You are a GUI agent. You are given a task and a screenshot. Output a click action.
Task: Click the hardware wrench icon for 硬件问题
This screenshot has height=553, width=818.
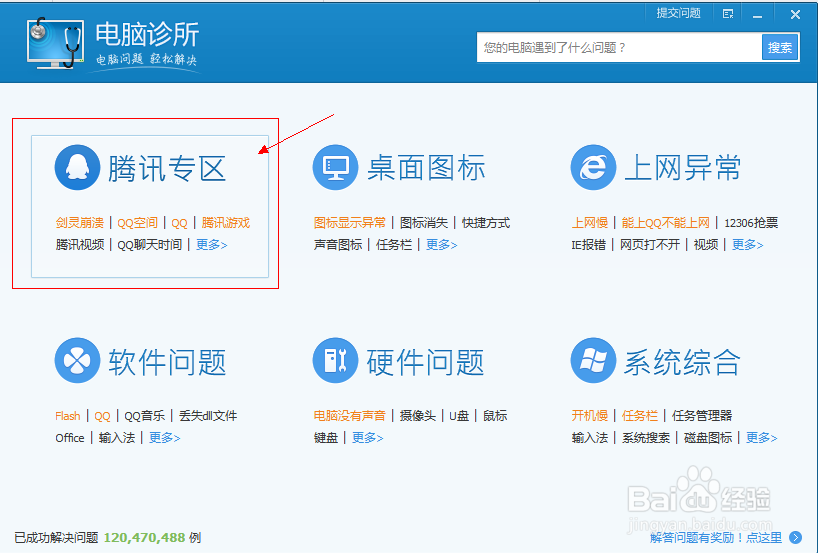pyautogui.click(x=335, y=360)
